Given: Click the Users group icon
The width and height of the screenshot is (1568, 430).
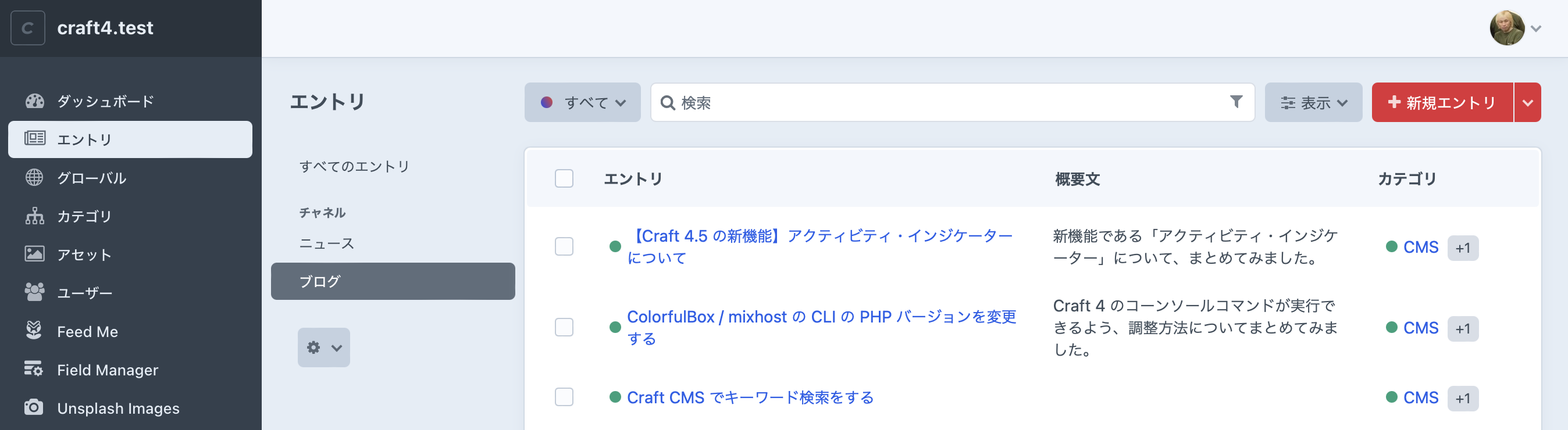Looking at the screenshot, I should pos(34,292).
